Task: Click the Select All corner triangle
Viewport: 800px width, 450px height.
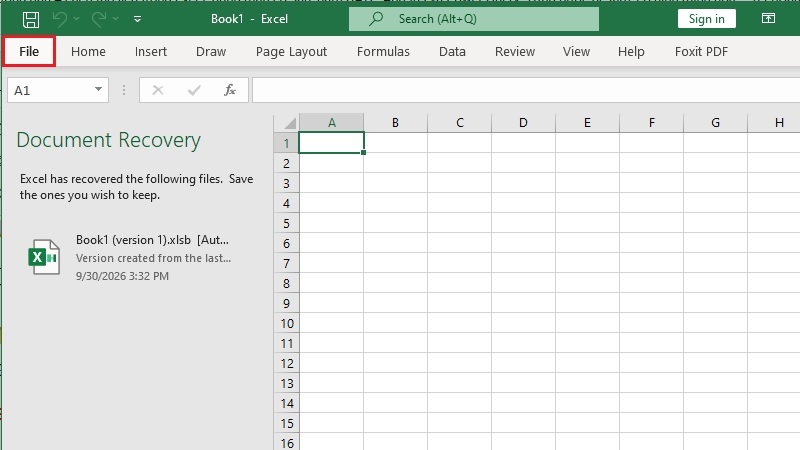Action: point(290,123)
